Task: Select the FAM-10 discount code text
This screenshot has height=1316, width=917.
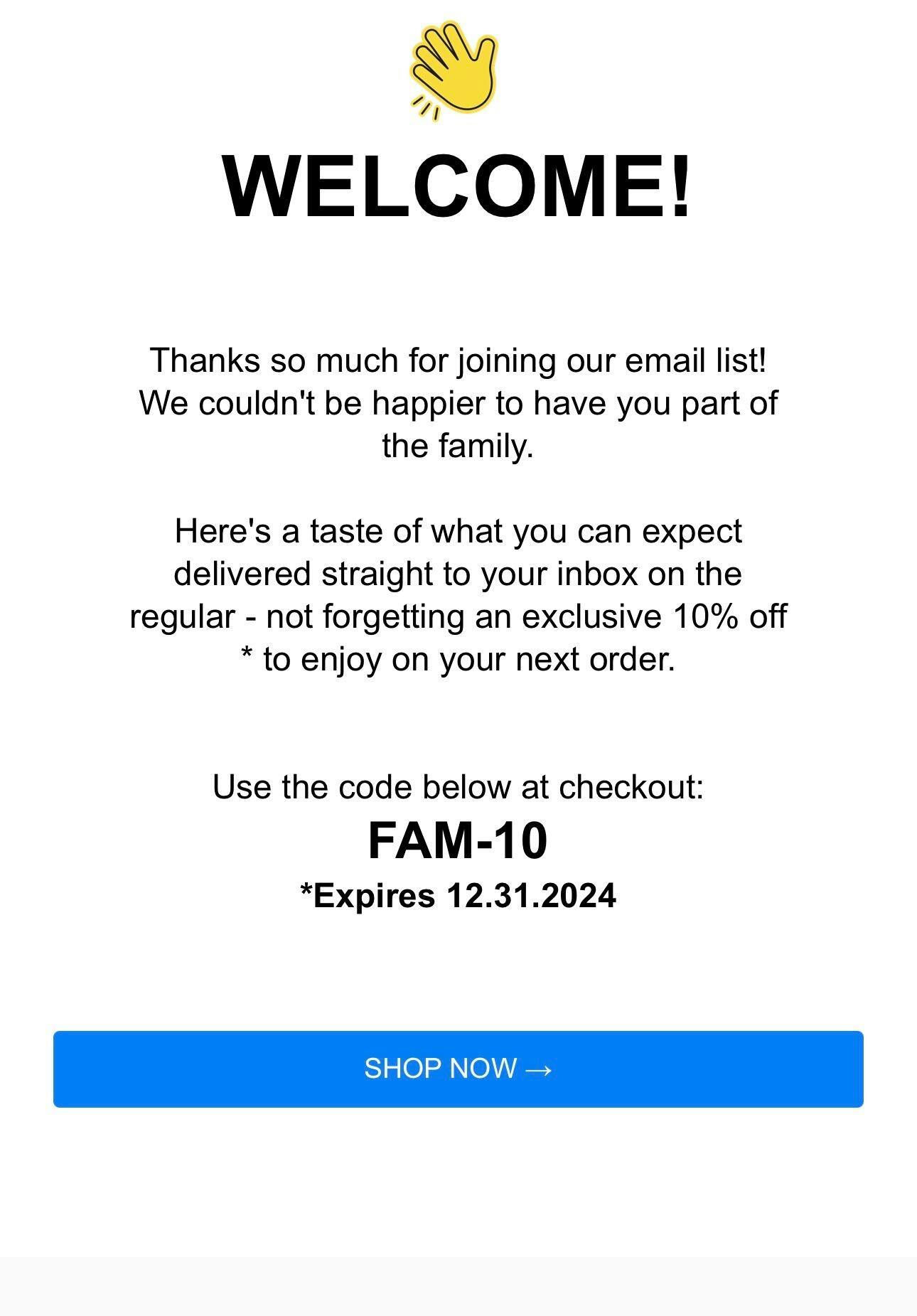Action: pyautogui.click(x=458, y=840)
